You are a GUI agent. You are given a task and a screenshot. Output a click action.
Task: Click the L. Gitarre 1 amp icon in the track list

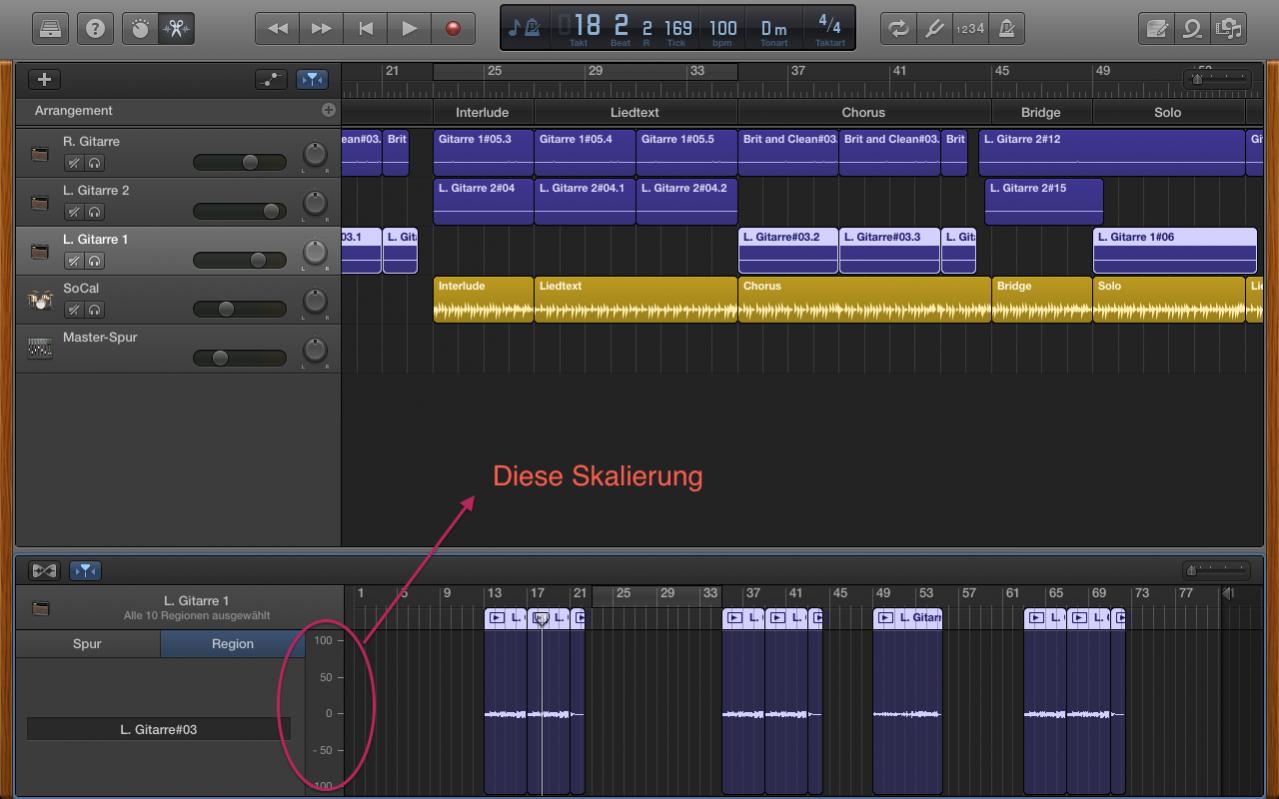point(40,252)
